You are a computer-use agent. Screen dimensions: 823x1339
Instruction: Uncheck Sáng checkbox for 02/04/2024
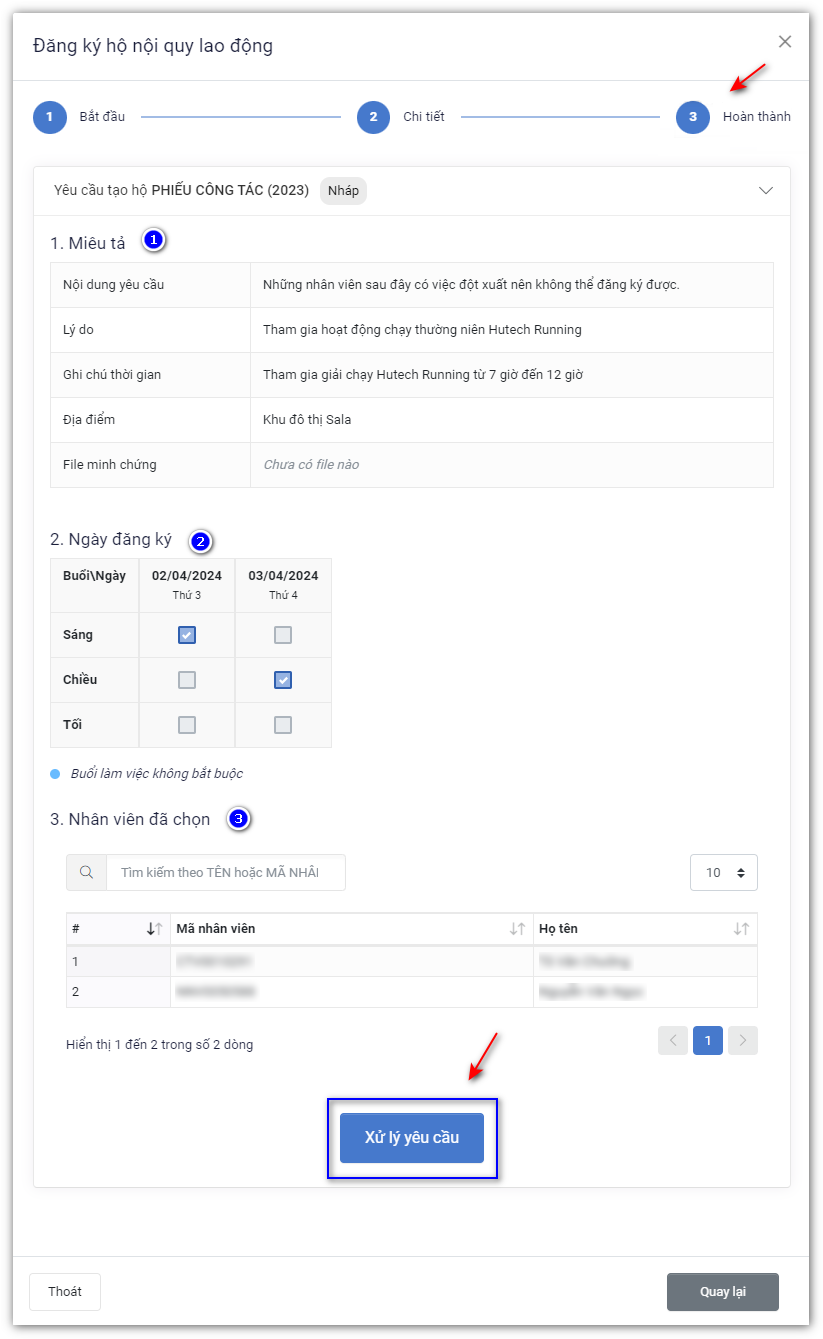pos(187,635)
